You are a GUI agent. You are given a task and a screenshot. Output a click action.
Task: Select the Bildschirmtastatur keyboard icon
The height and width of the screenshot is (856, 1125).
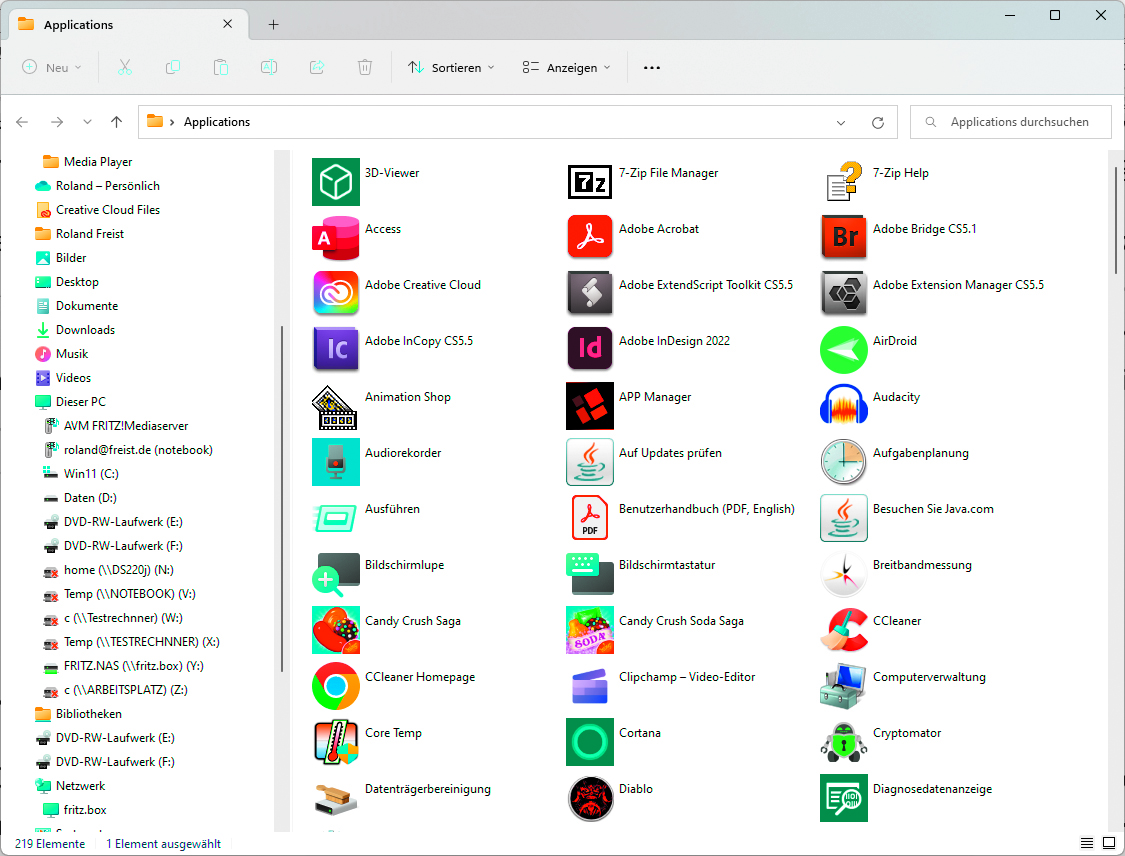coord(590,573)
